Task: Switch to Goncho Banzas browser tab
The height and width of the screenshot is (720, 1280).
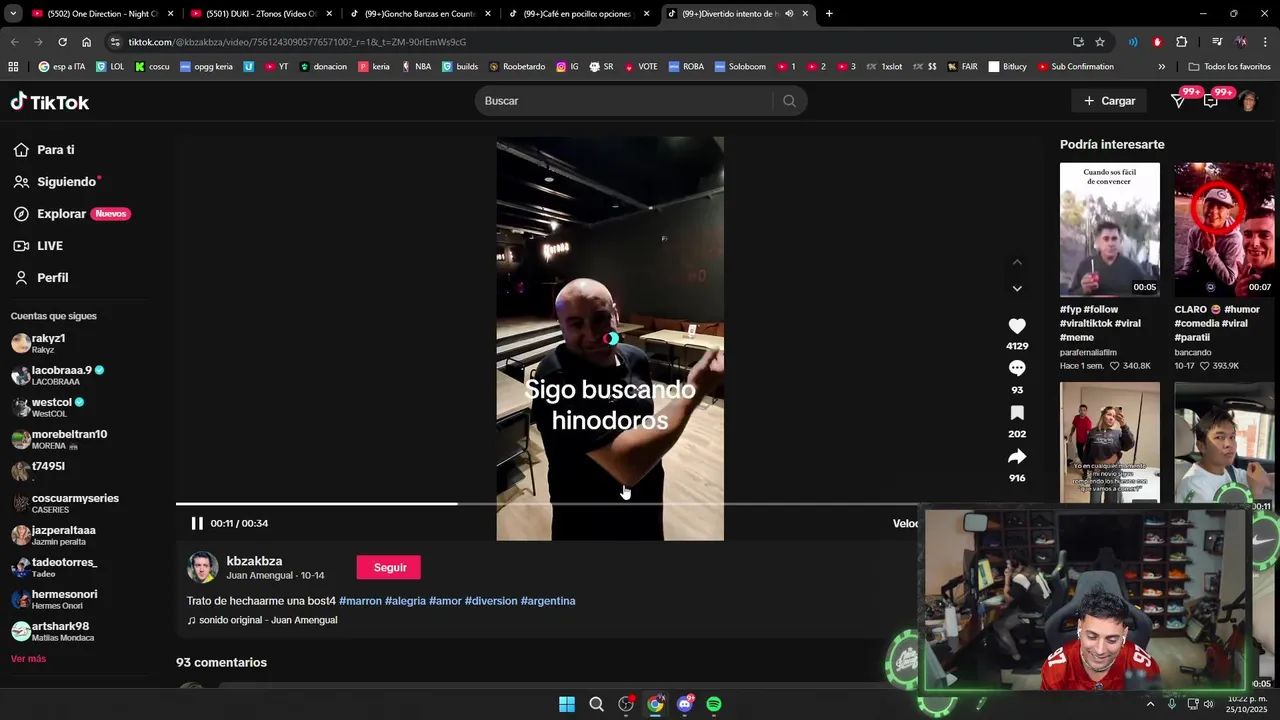Action: [x=418, y=14]
